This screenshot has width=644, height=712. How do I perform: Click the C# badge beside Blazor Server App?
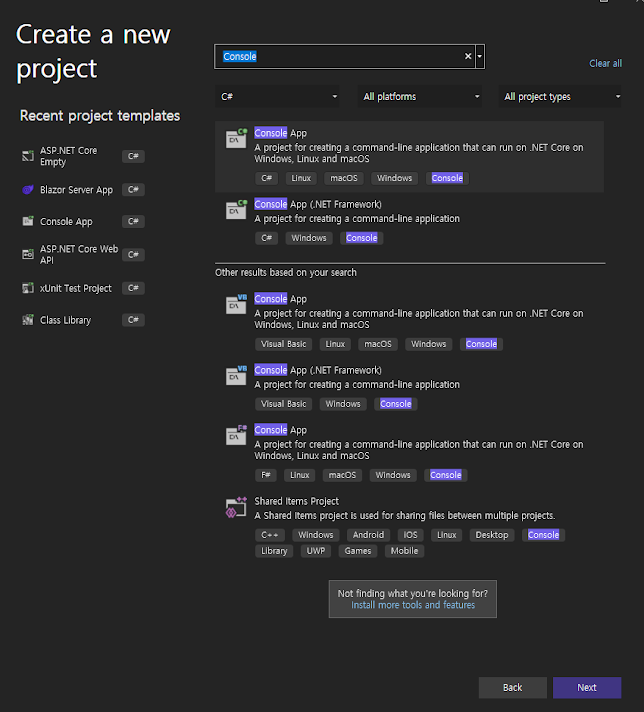pyautogui.click(x=133, y=190)
